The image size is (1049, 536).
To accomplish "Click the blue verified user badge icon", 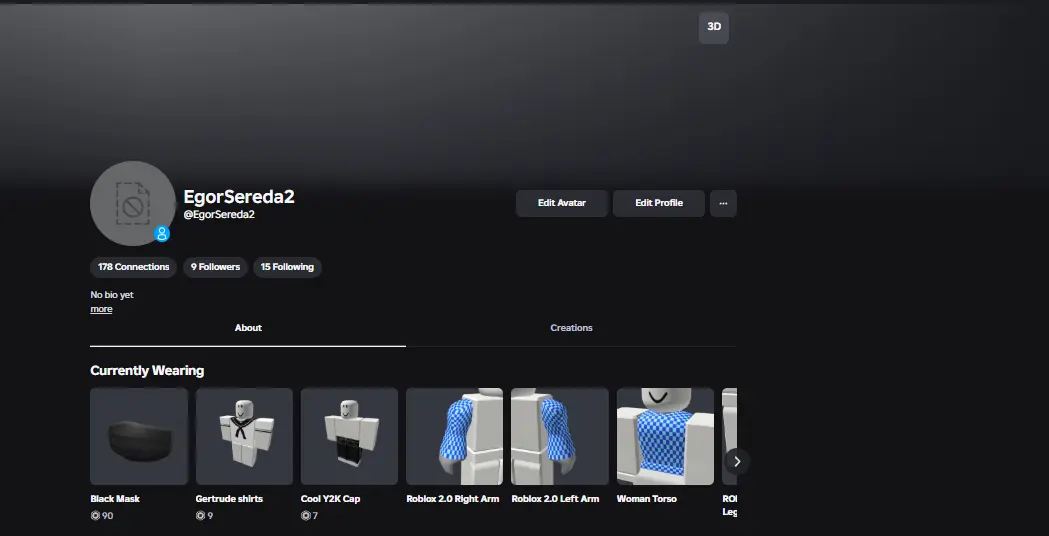I will pos(162,234).
